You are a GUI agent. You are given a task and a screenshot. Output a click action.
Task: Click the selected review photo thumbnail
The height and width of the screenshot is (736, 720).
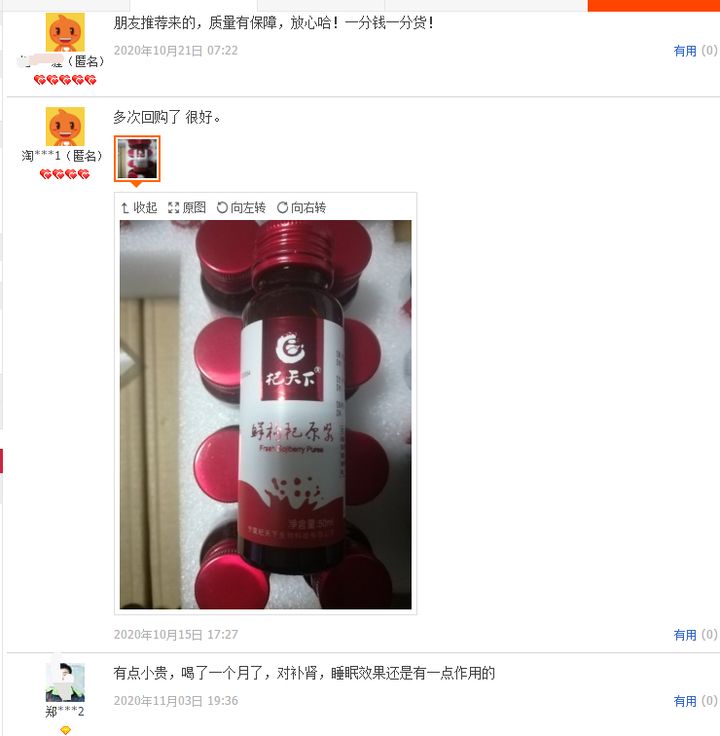(x=137, y=159)
